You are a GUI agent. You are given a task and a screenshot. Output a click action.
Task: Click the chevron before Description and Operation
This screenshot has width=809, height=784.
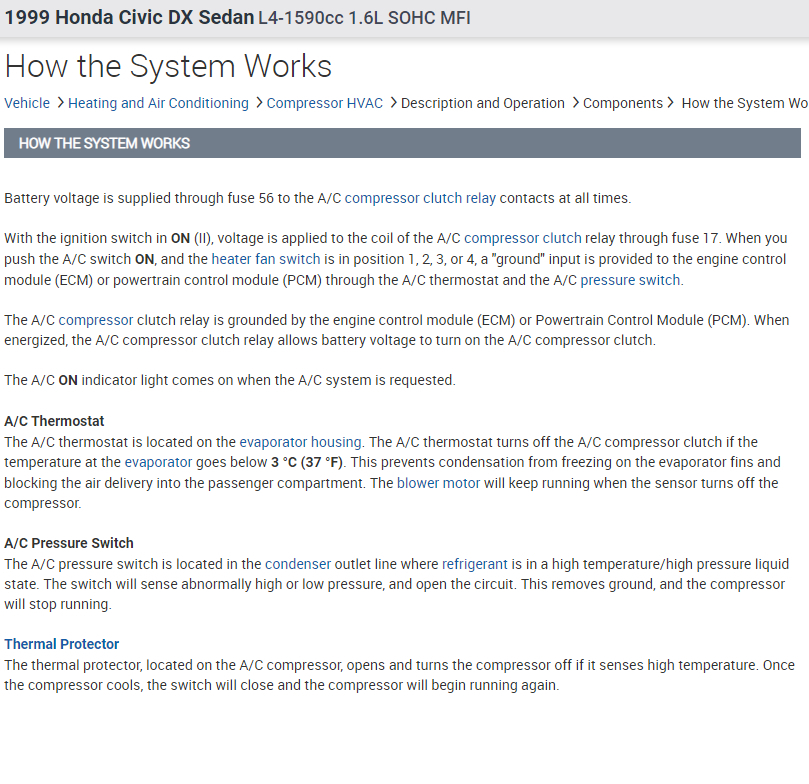pyautogui.click(x=393, y=103)
